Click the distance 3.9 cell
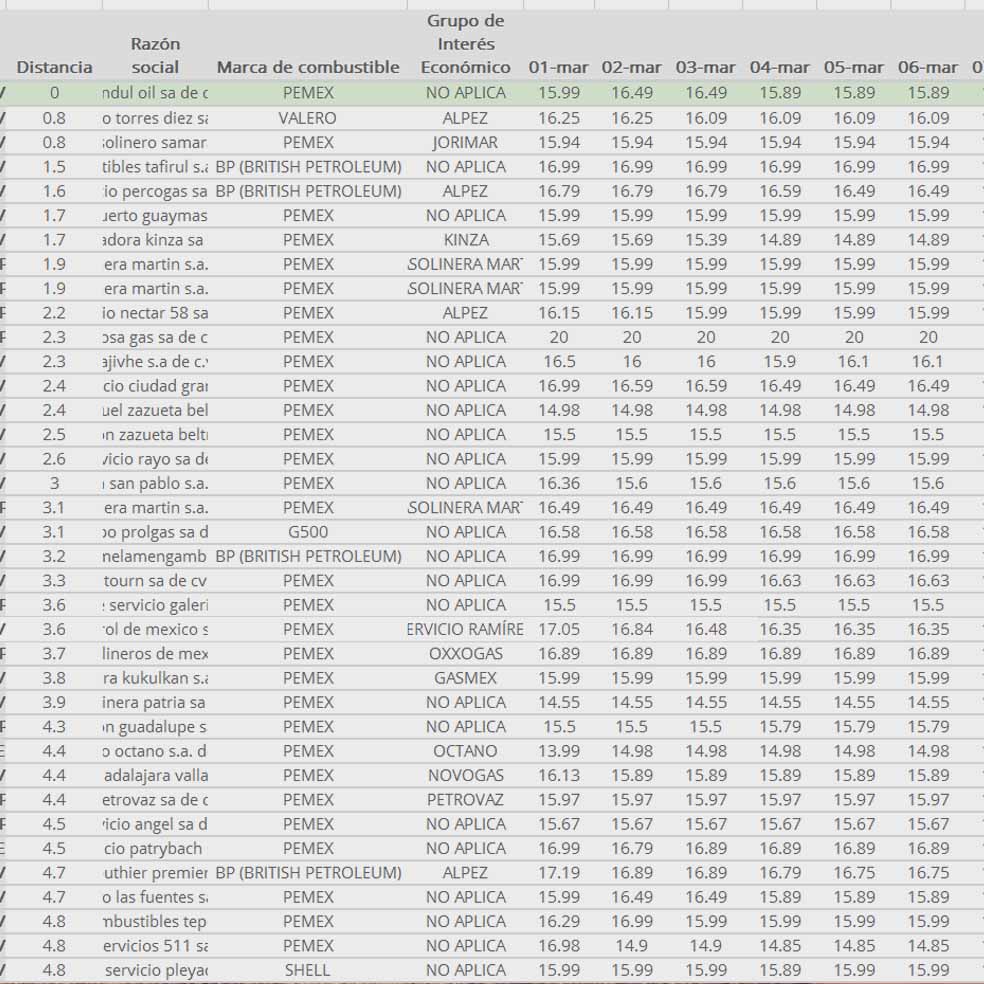 pyautogui.click(x=54, y=703)
